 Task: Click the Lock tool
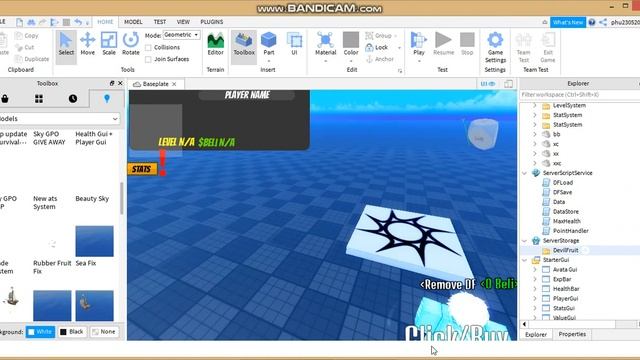377,47
